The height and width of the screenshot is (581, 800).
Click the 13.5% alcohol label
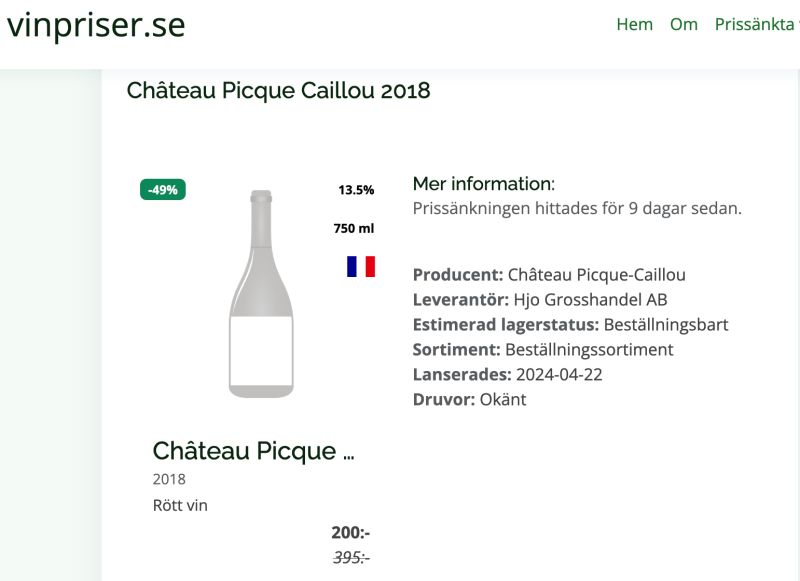coord(356,190)
